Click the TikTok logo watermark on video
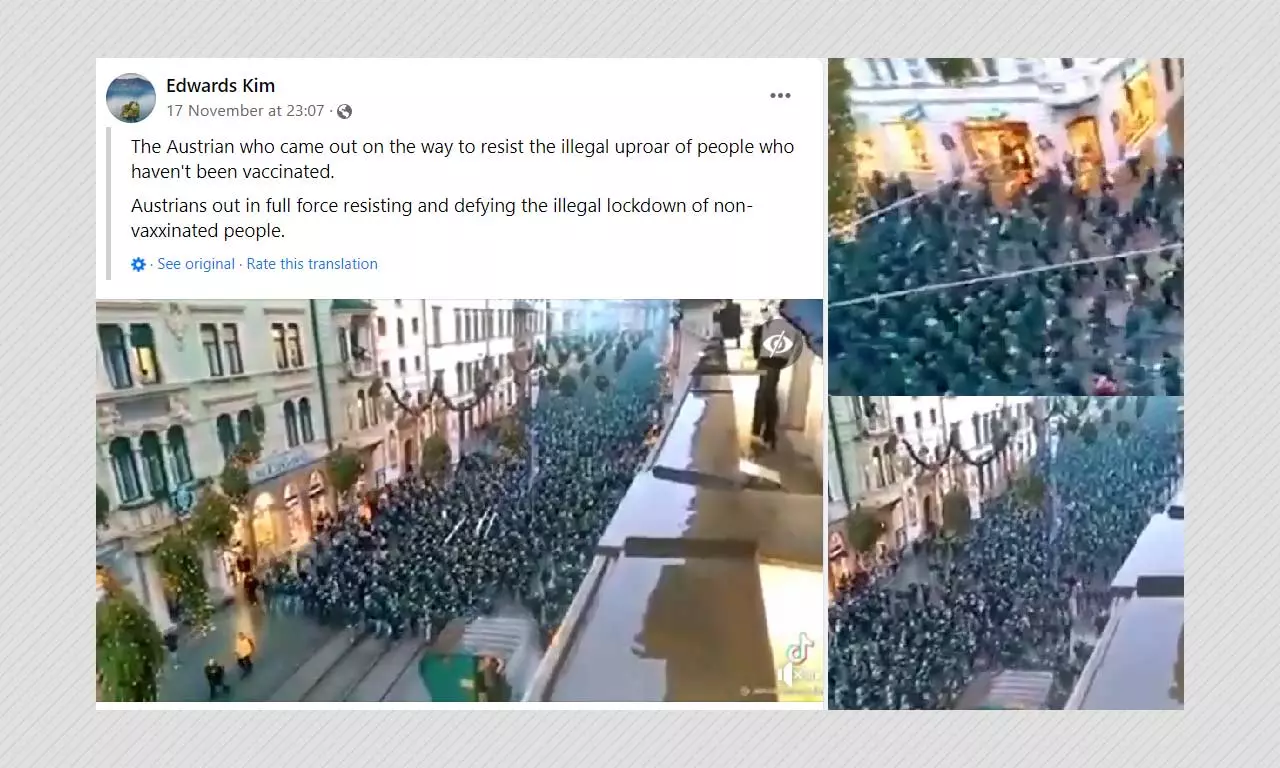The width and height of the screenshot is (1280, 768). 799,649
